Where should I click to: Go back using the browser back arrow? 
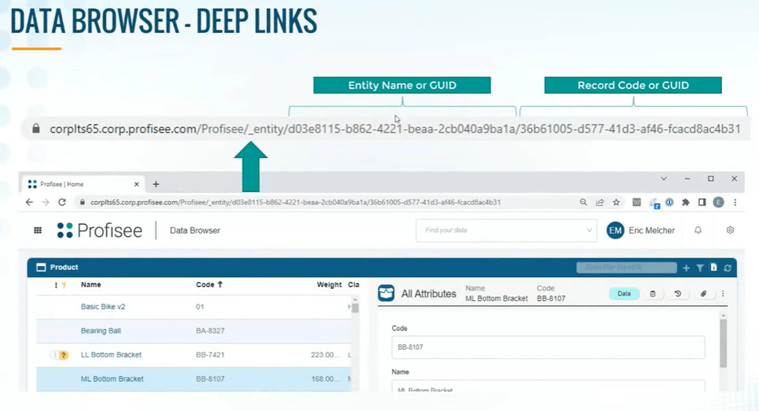29,202
